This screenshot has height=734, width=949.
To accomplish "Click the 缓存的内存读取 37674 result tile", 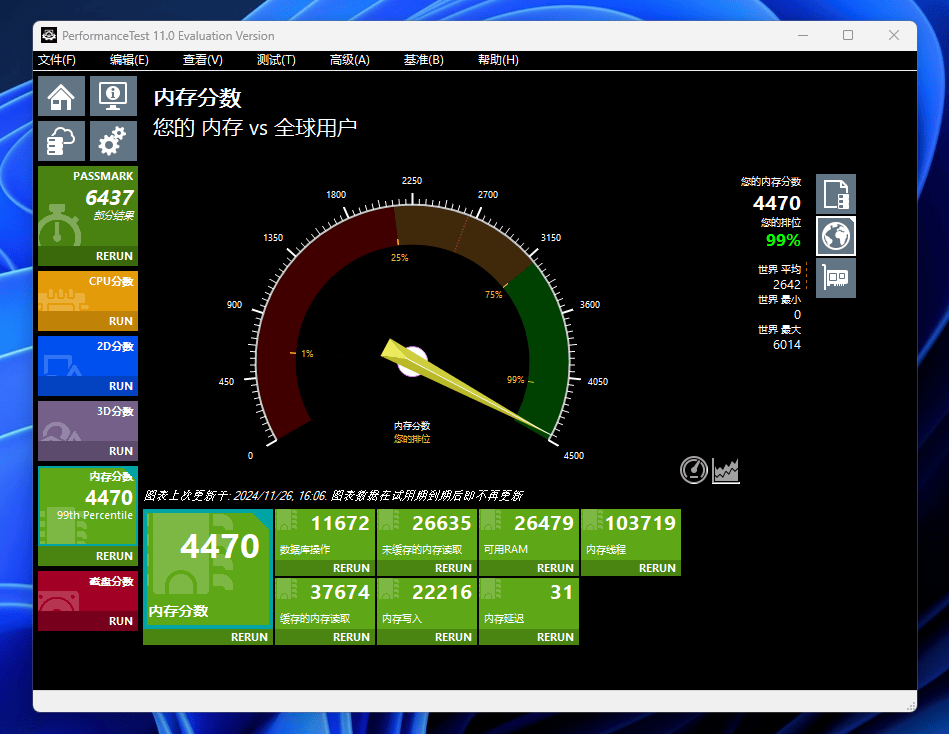I will point(325,604).
